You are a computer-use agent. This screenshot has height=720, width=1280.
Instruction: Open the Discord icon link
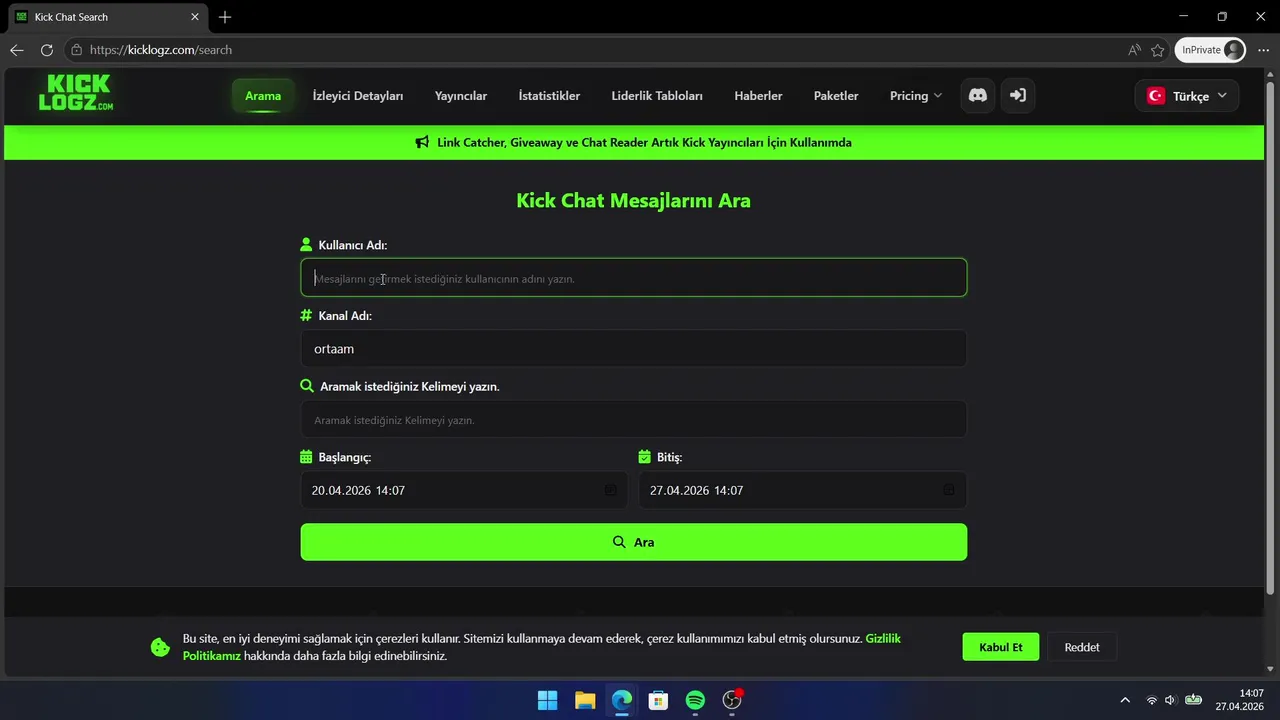pos(978,95)
